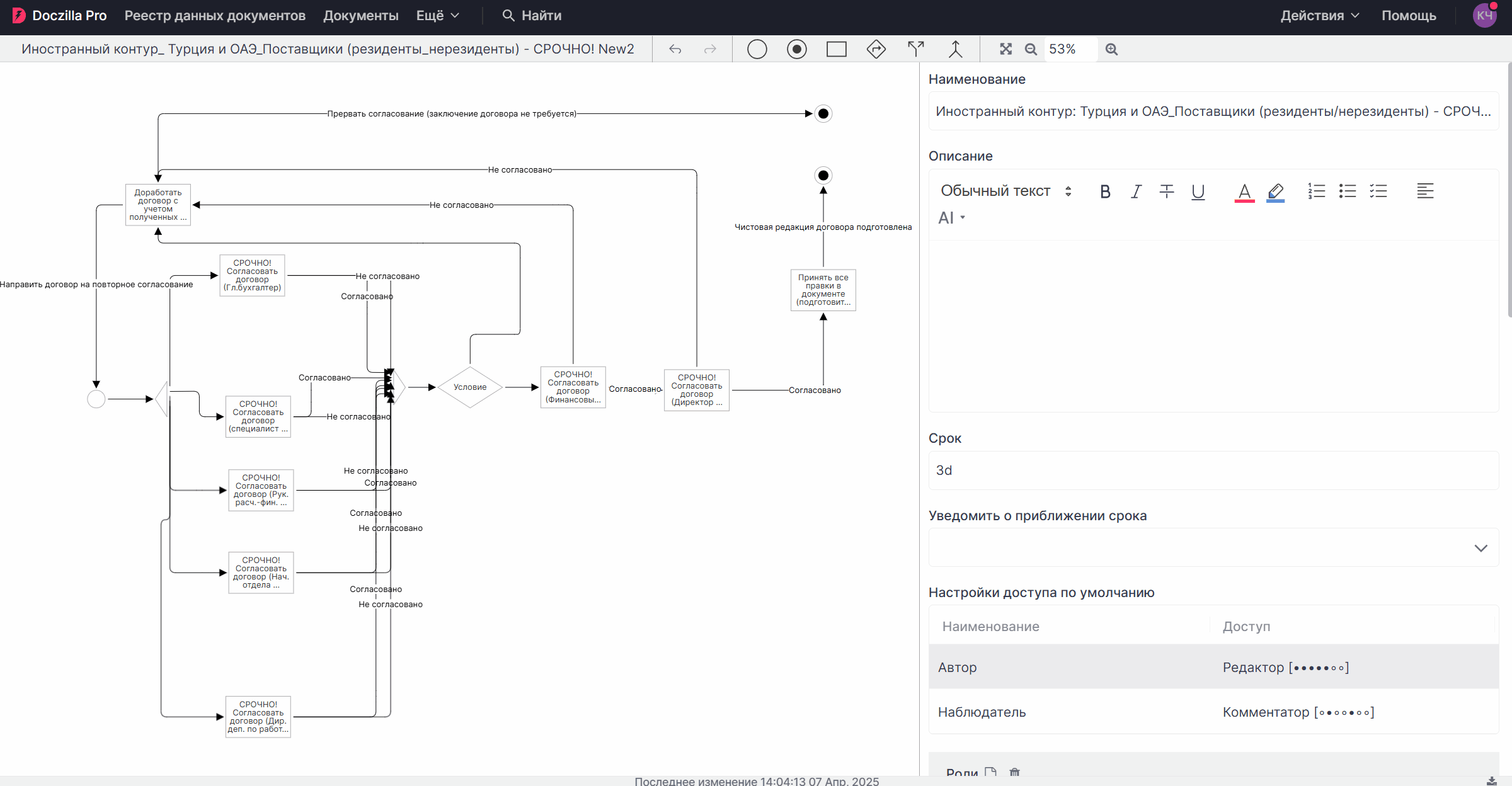The width and height of the screenshot is (1512, 786).
Task: Select the start event circle on canvas
Action: 96,399
